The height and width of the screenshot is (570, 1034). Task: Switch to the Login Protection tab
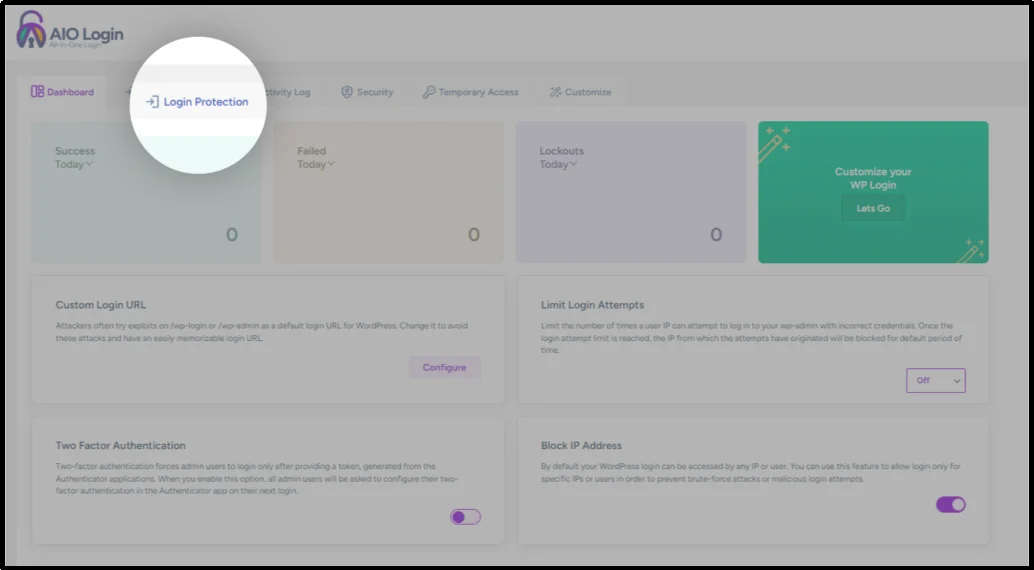point(197,102)
